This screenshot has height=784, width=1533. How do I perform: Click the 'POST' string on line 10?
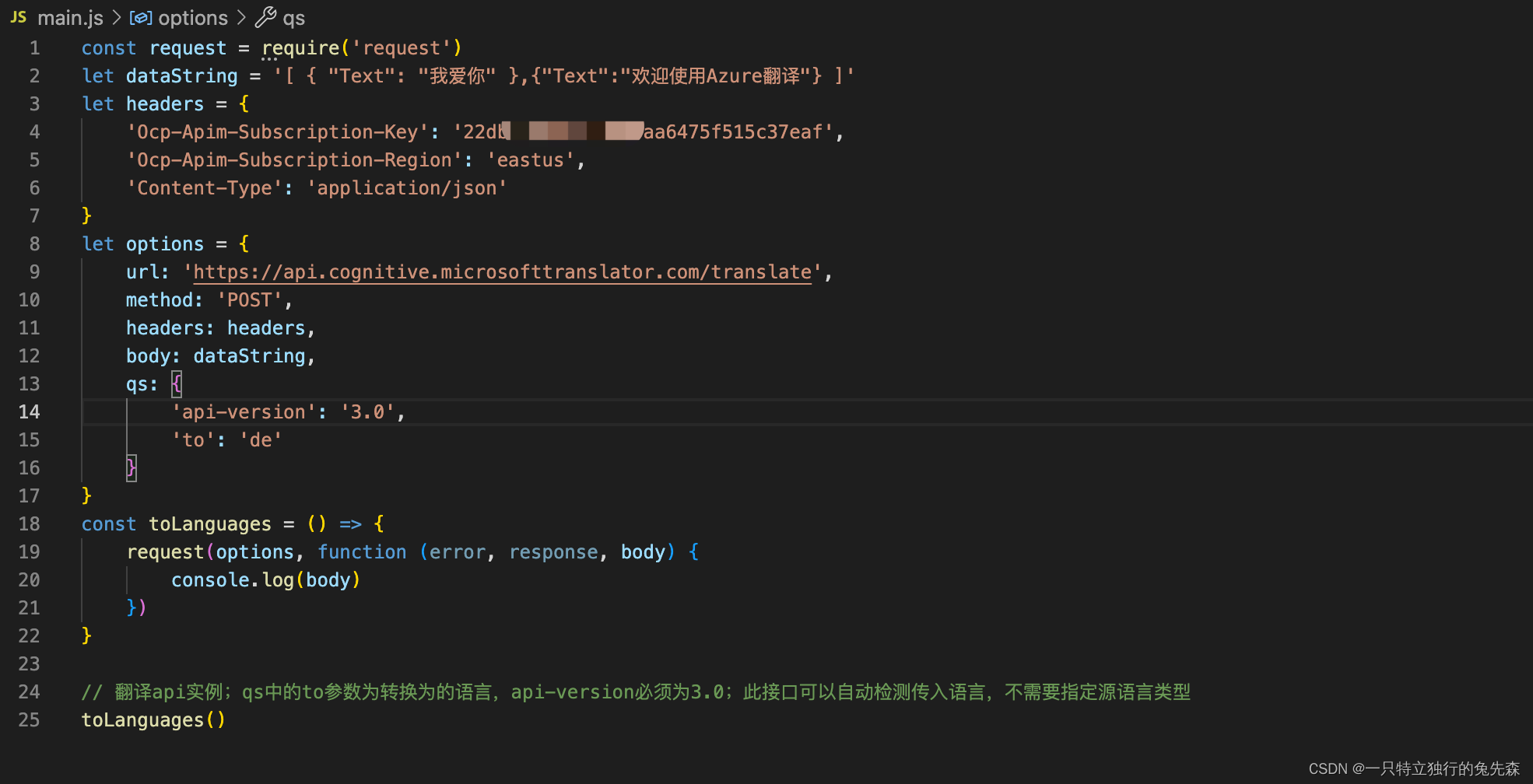[x=251, y=299]
